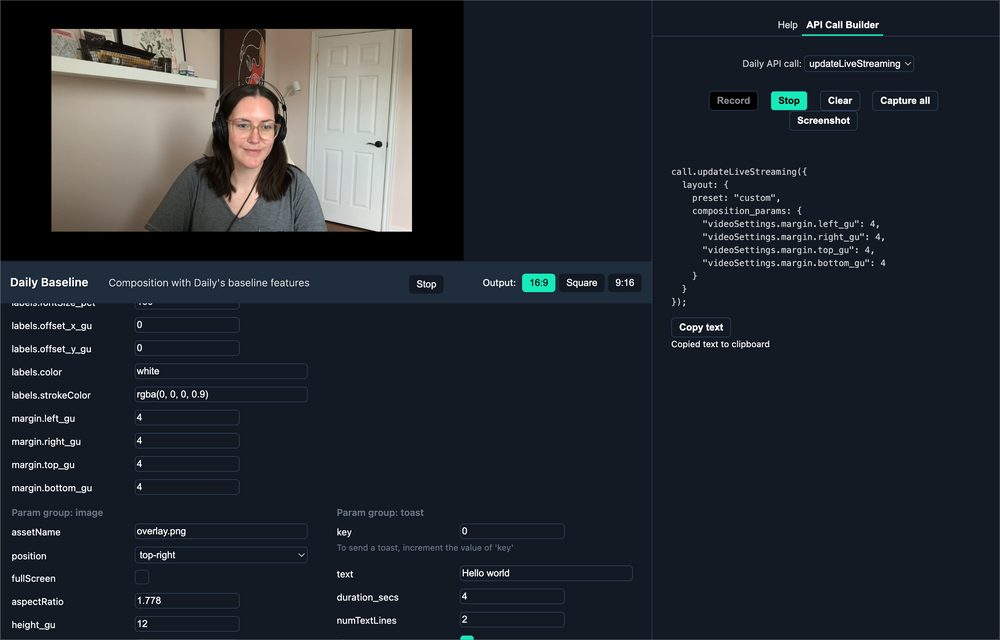The width and height of the screenshot is (1000, 640).
Task: Click the Record button
Action: coord(733,100)
